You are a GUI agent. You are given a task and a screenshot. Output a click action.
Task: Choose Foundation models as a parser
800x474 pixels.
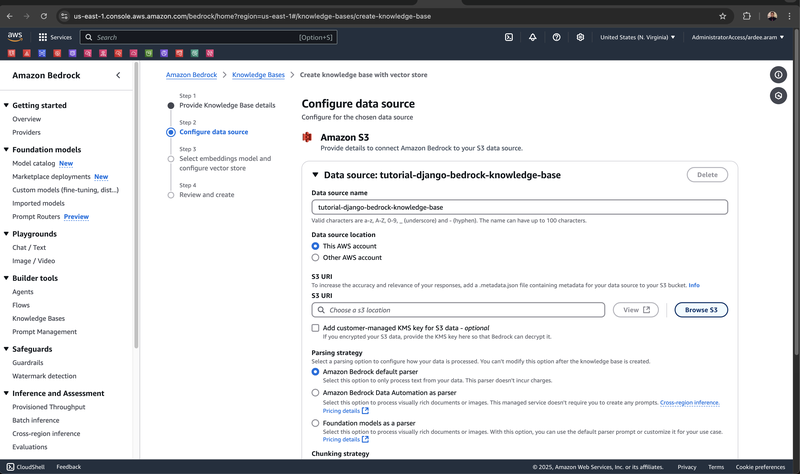315,423
